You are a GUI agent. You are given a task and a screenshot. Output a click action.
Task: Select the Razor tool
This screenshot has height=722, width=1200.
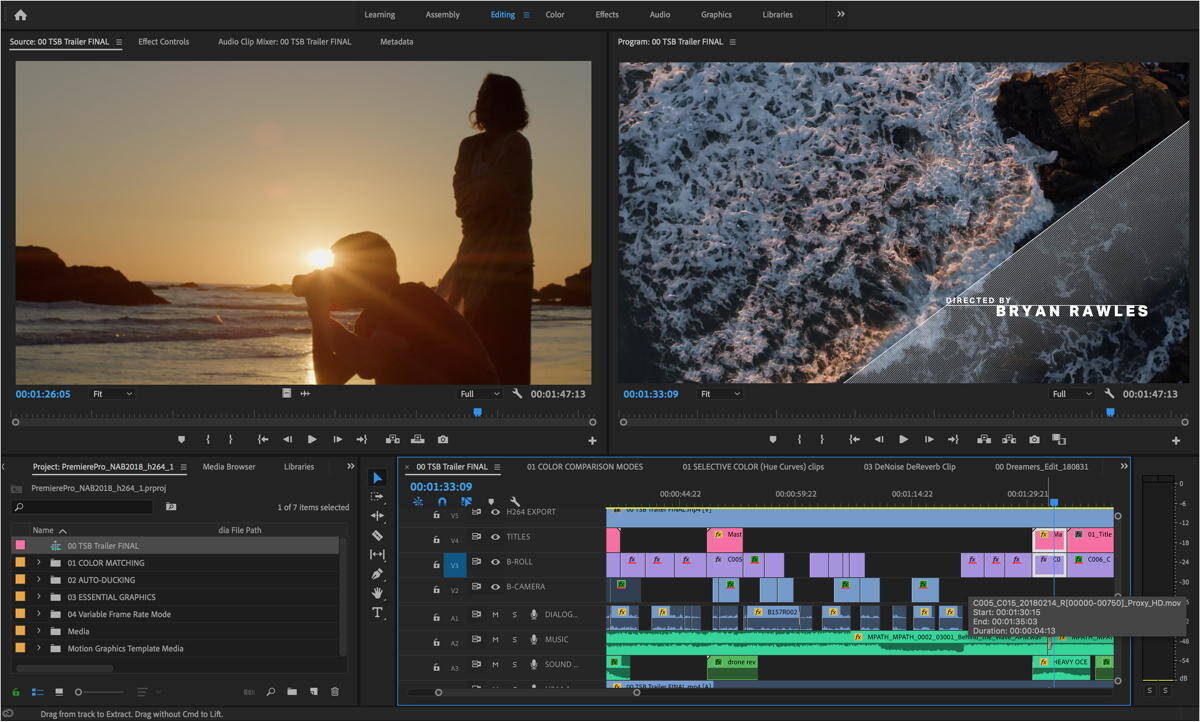[x=377, y=535]
